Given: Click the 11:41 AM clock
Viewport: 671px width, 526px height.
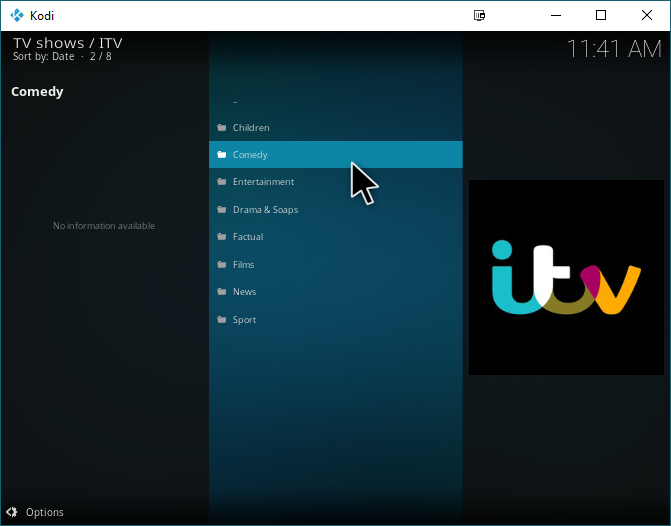Looking at the screenshot, I should coord(613,49).
